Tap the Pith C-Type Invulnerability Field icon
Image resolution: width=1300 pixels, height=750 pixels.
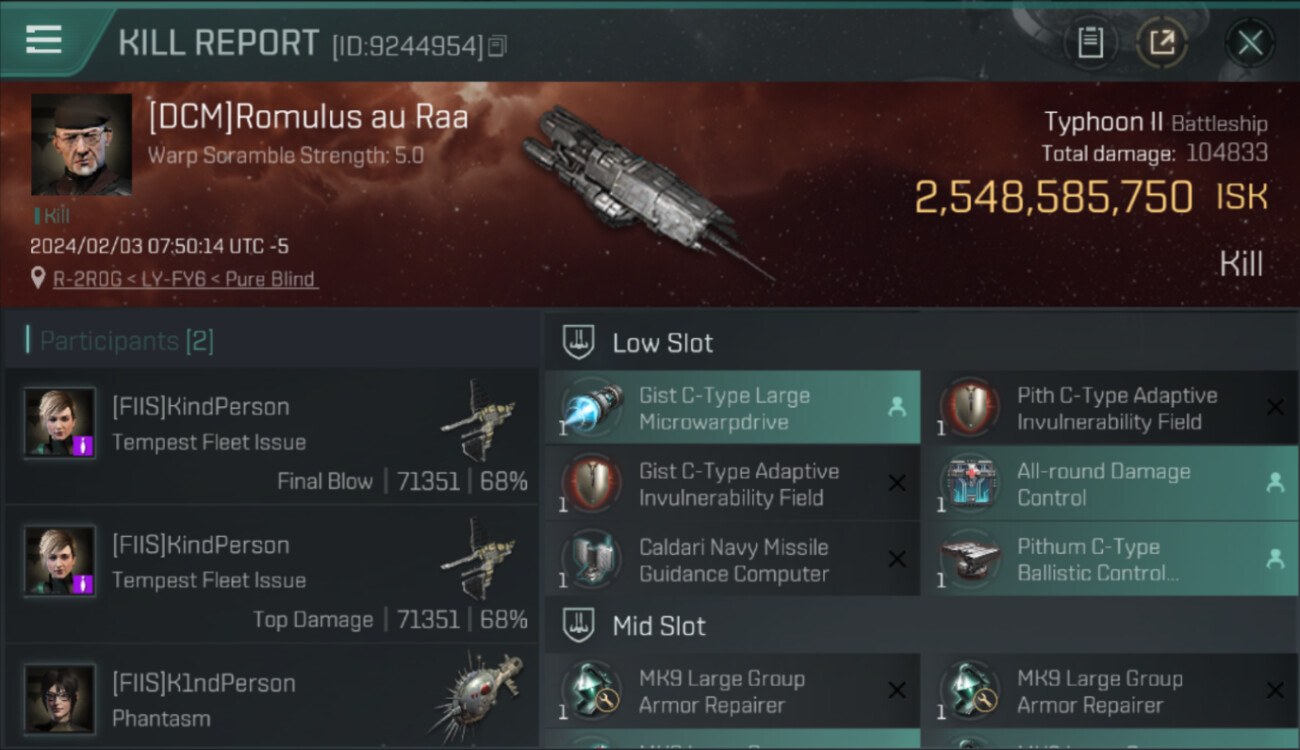[970, 408]
